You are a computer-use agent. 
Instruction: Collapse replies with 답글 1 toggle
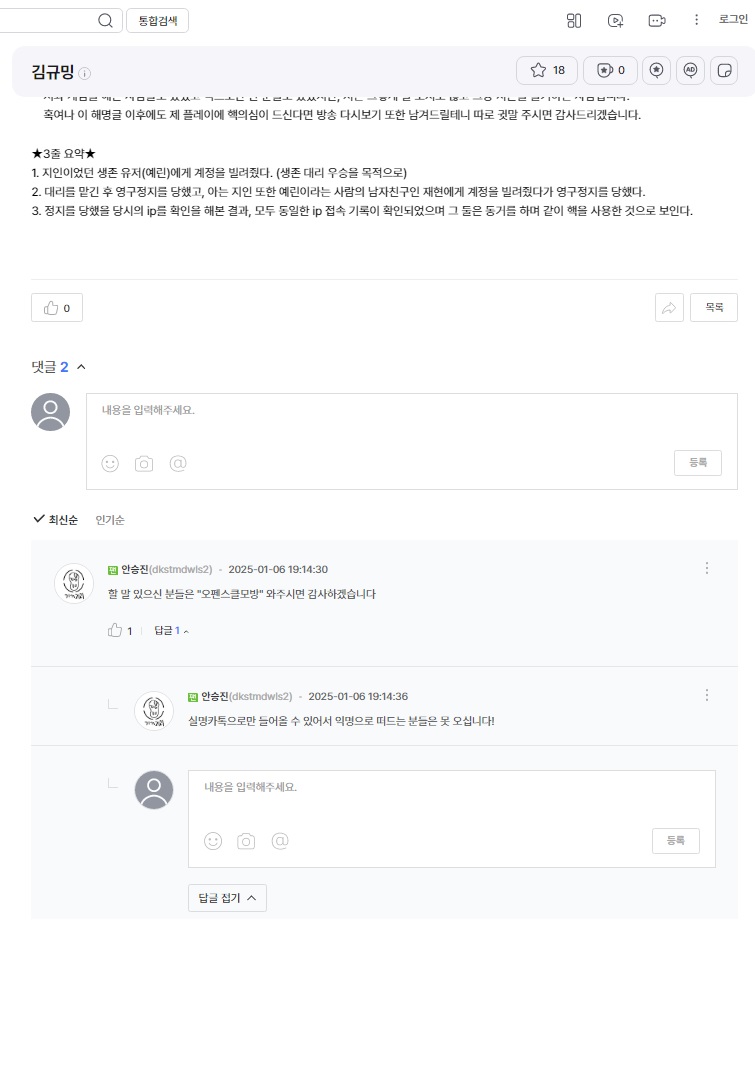(x=171, y=631)
